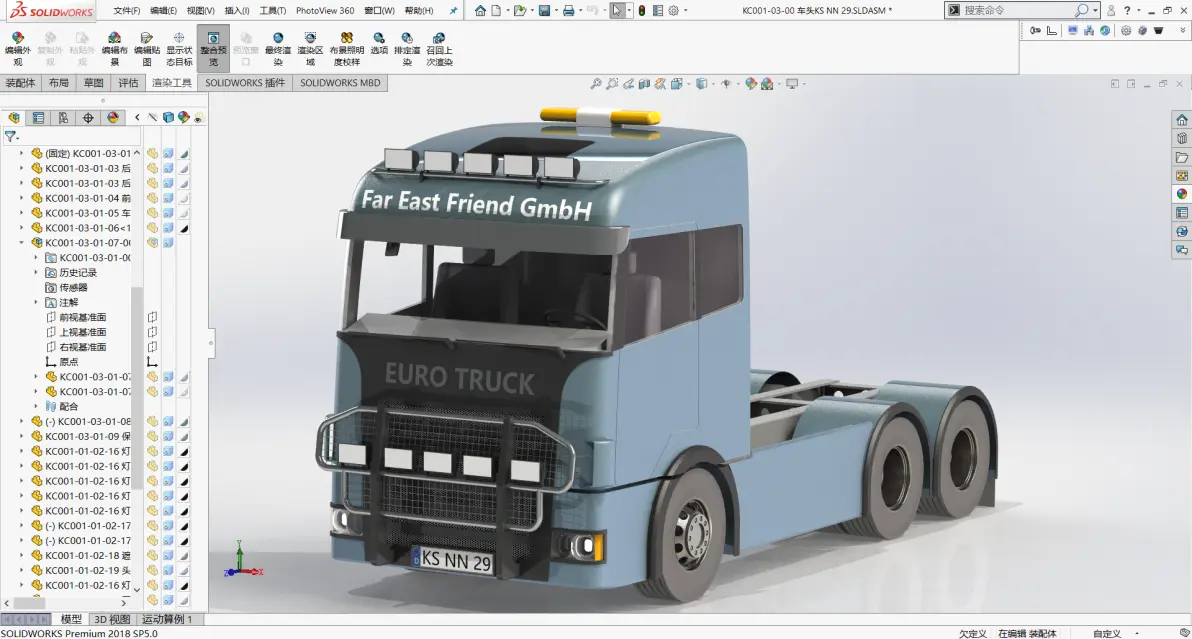This screenshot has height=639, width=1192.
Task: Select the ConfigurationManager tab icon
Action: tap(63, 118)
